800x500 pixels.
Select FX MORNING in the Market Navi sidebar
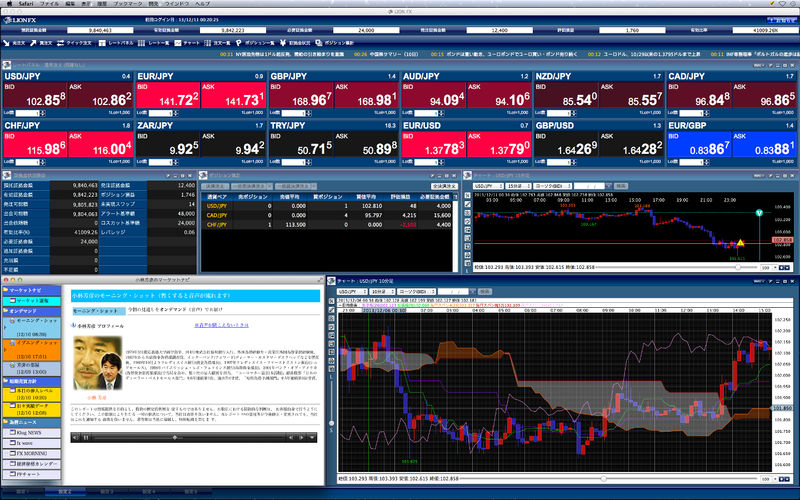tap(32, 453)
